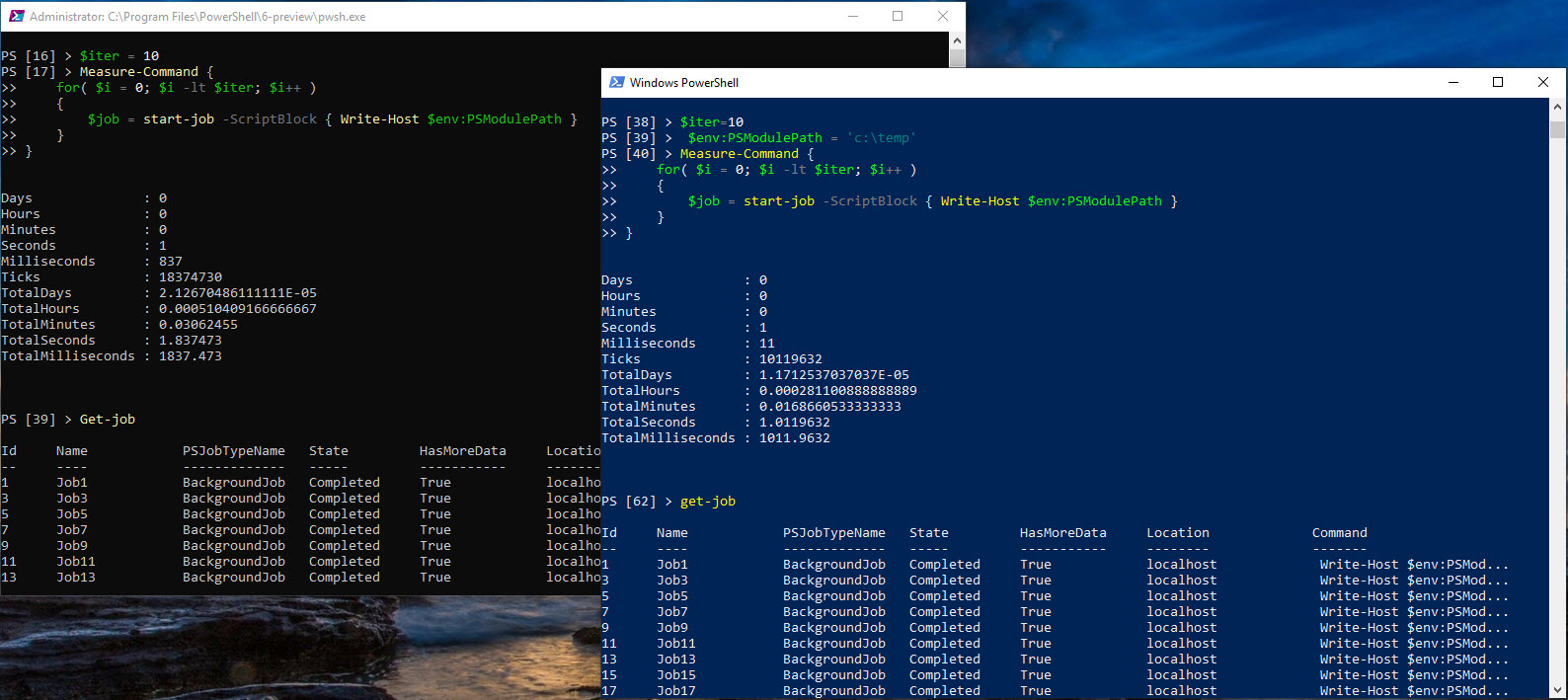Screen dimensions: 1568x700
Task: Click the Location column header
Action: [1178, 533]
